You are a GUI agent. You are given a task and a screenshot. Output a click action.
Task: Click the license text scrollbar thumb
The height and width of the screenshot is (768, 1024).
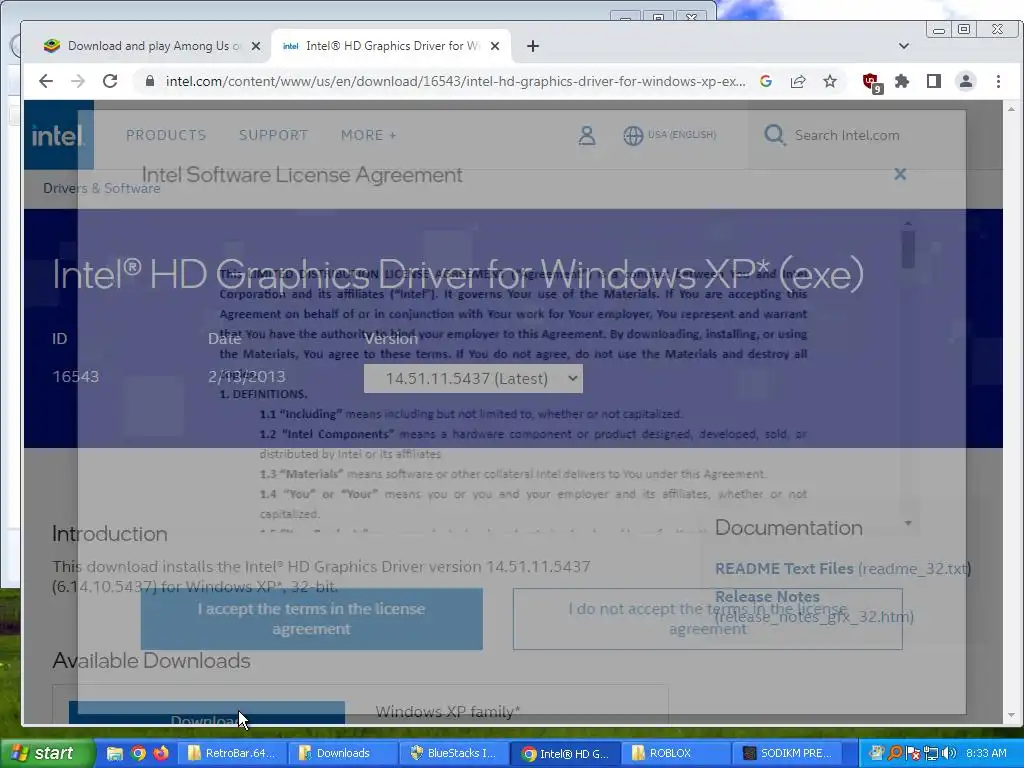[x=908, y=249]
